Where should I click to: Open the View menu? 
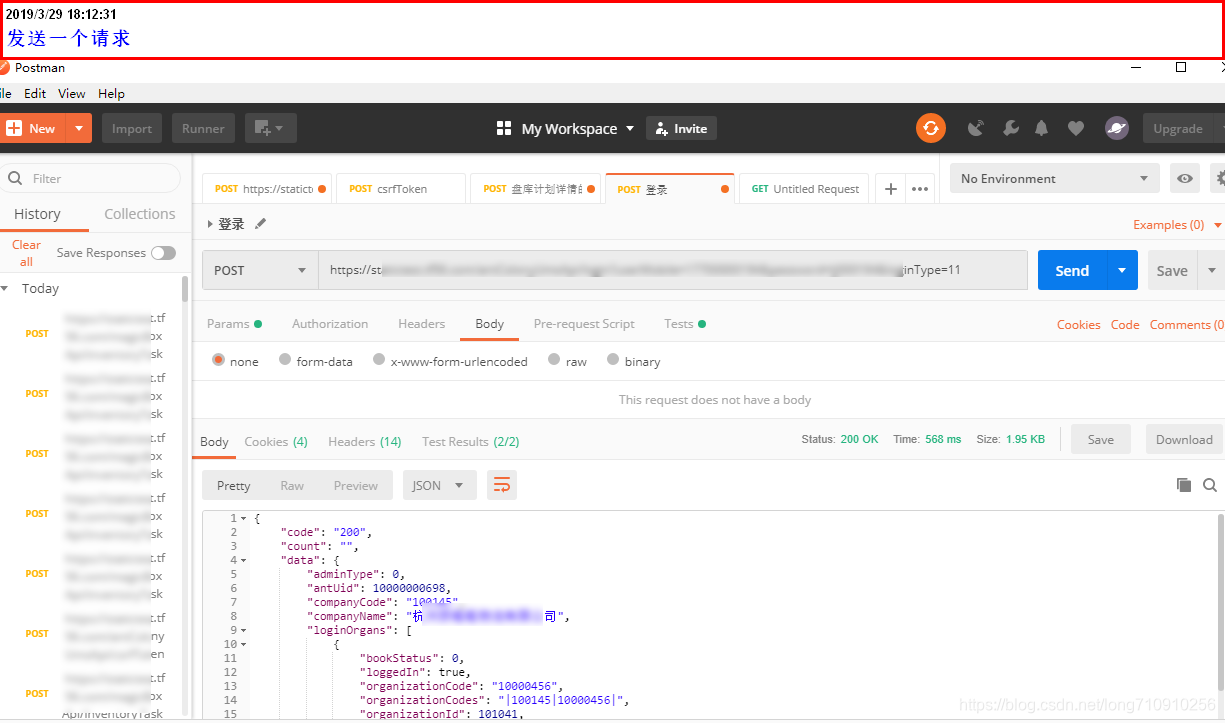click(x=72, y=93)
